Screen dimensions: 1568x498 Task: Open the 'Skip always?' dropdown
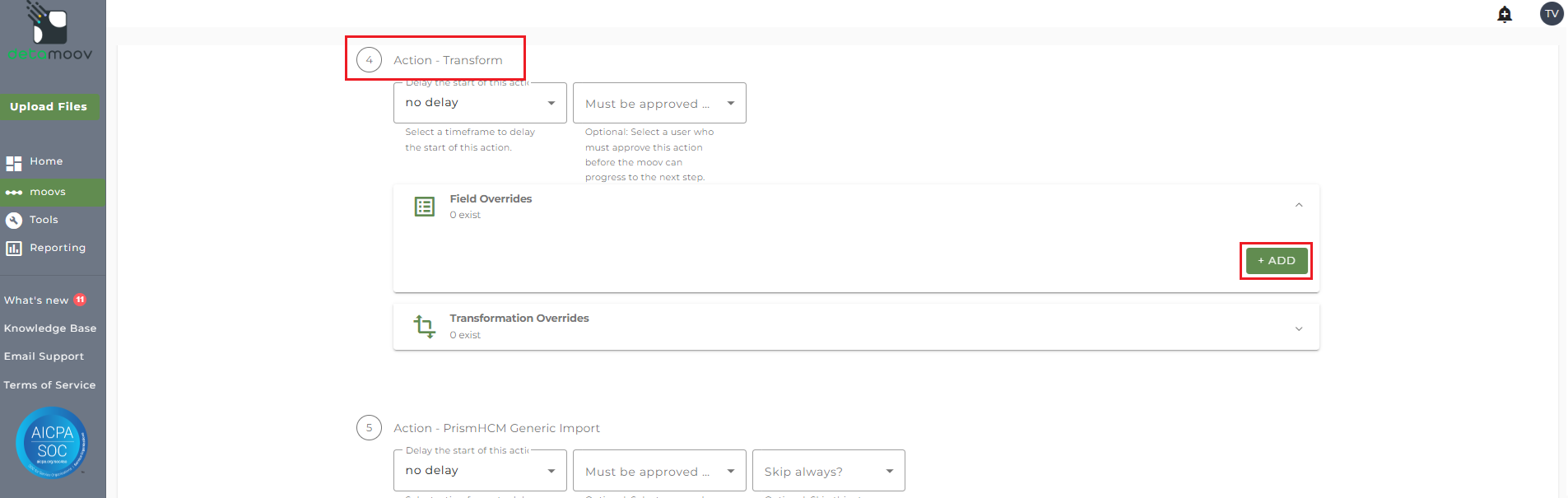828,471
